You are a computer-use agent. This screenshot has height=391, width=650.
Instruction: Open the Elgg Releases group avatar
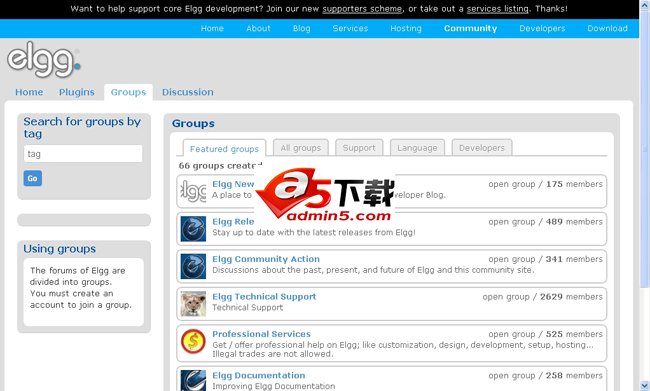tap(193, 229)
